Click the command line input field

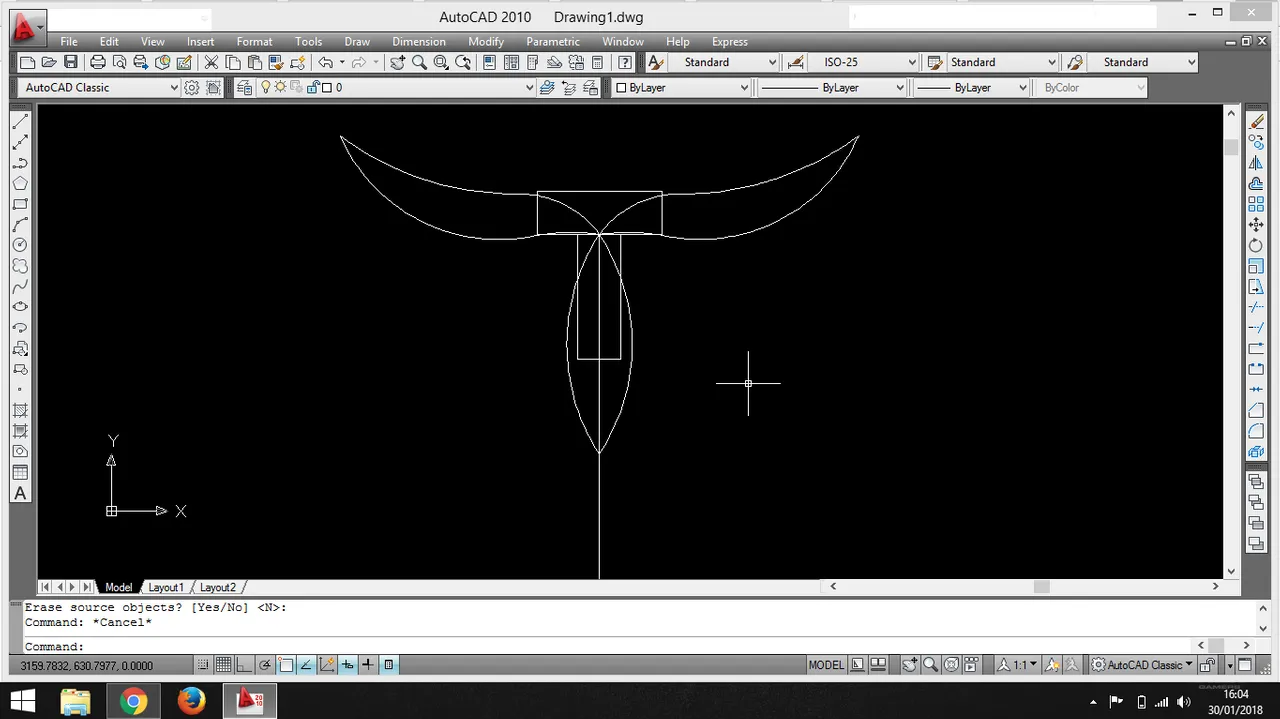pyautogui.click(x=610, y=646)
